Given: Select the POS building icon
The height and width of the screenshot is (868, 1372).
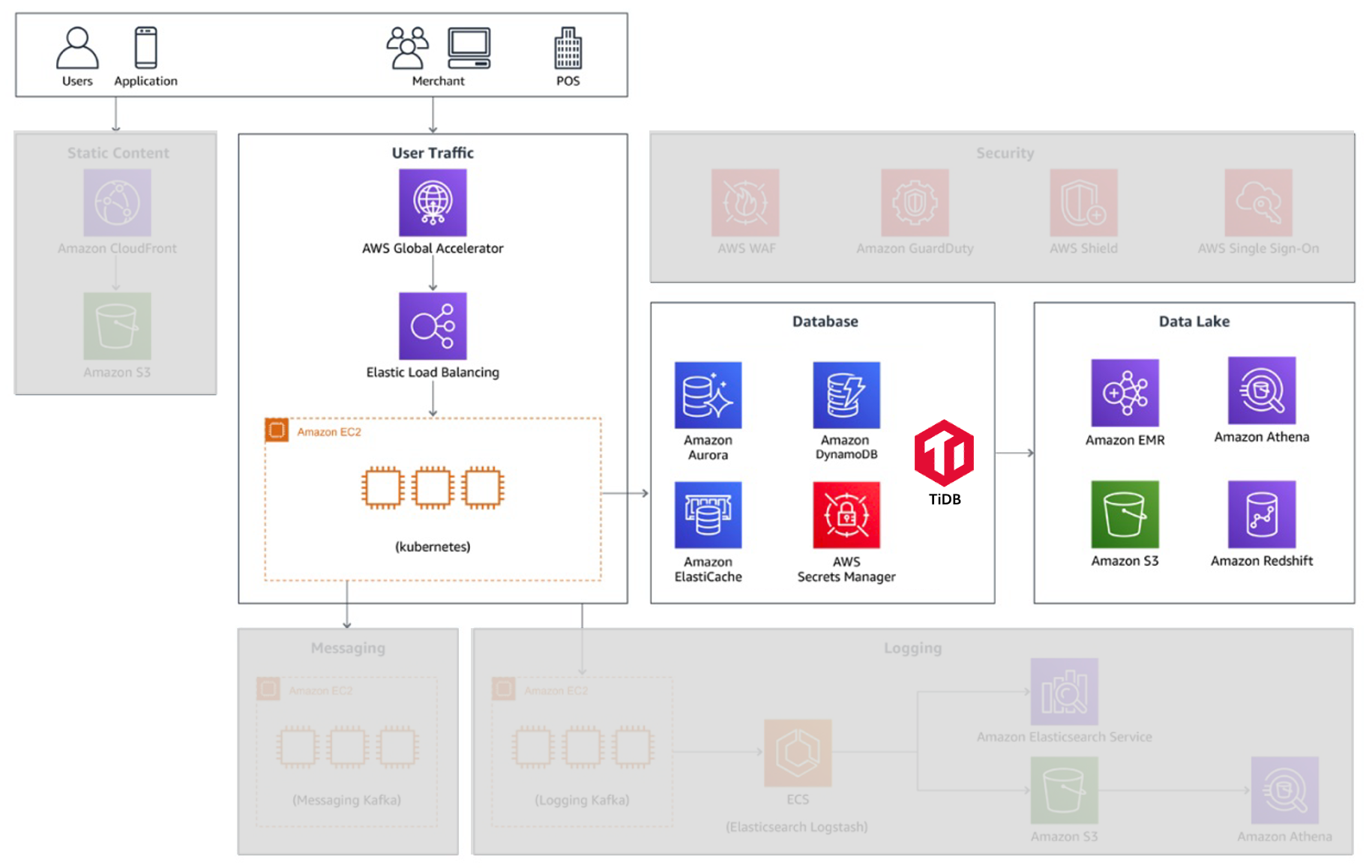Looking at the screenshot, I should [568, 48].
